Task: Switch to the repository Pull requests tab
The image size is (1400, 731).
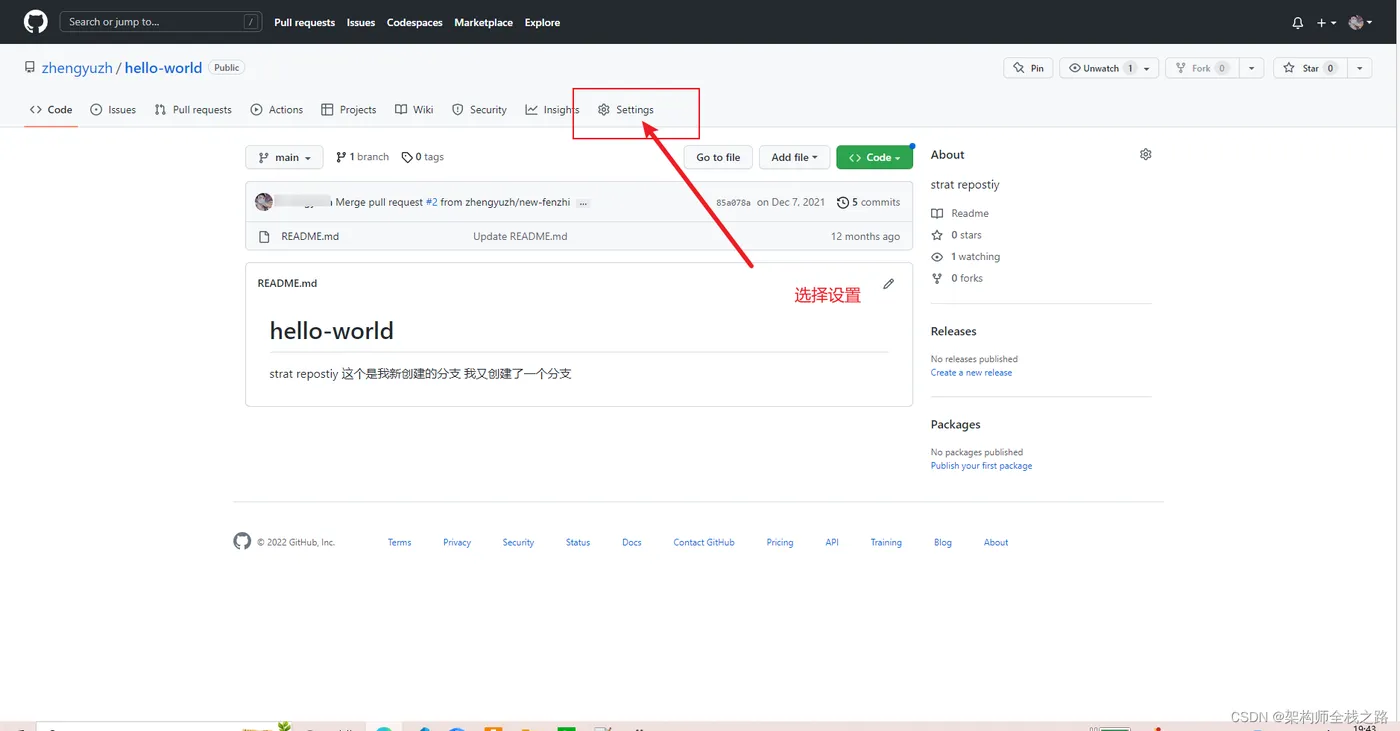Action: 193,110
